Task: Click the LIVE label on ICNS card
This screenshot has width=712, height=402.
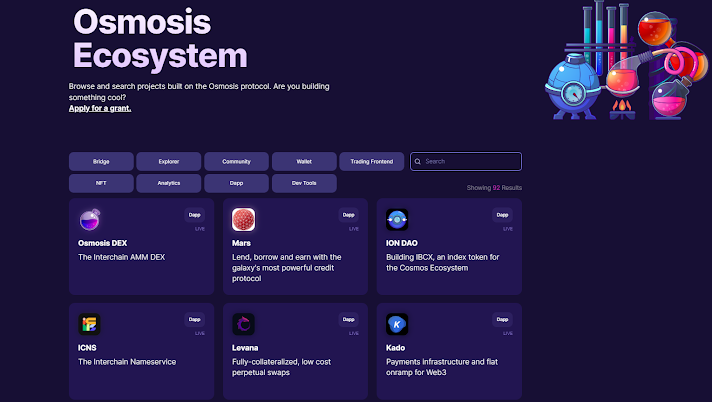Action: (x=200, y=333)
